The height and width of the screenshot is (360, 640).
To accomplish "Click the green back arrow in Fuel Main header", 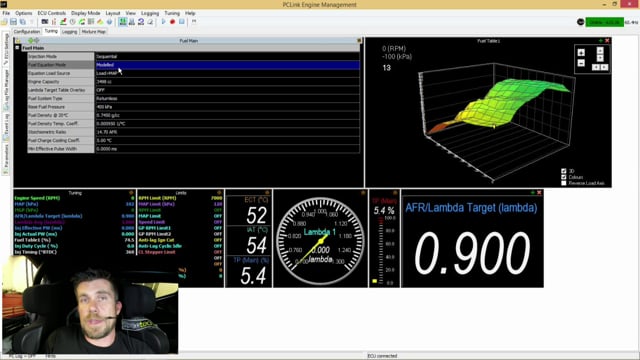I will pos(31,40).
